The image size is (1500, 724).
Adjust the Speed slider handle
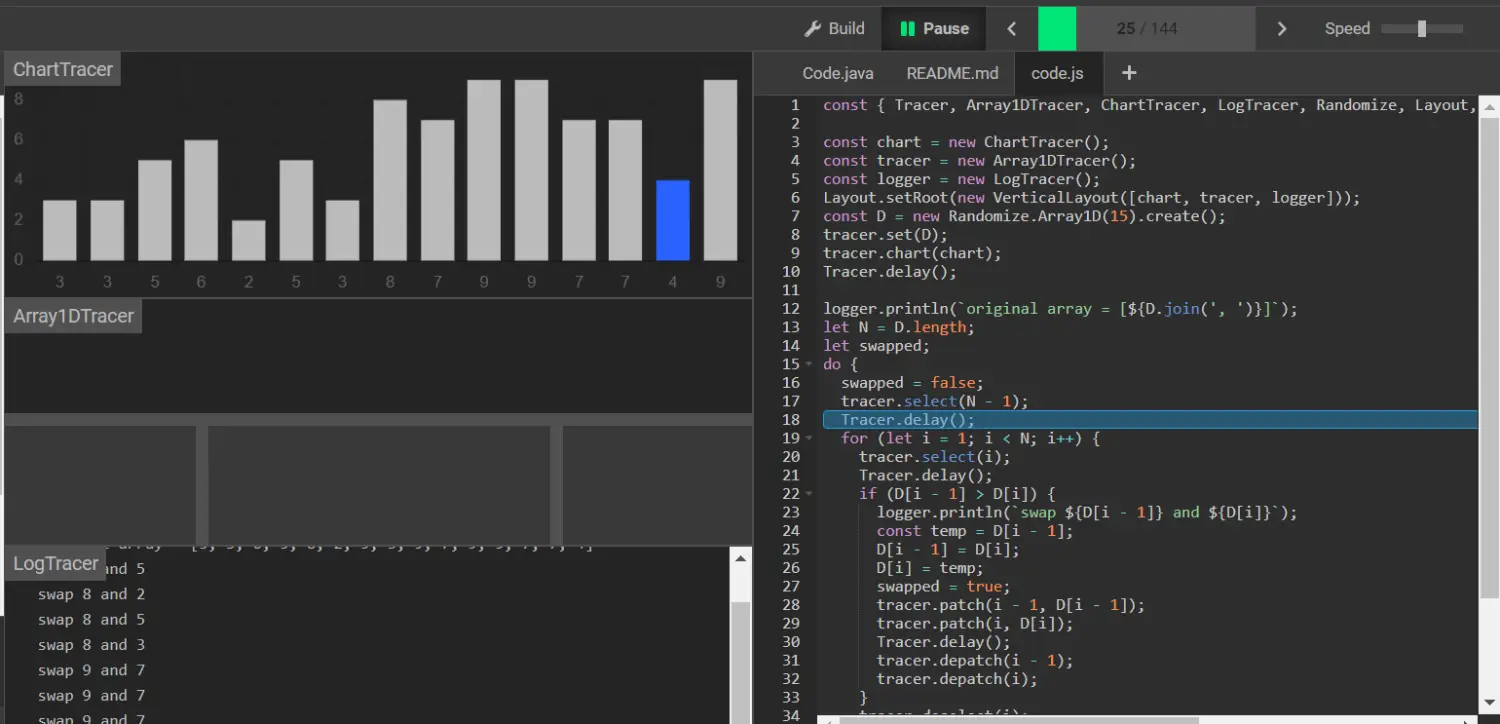(1422, 29)
